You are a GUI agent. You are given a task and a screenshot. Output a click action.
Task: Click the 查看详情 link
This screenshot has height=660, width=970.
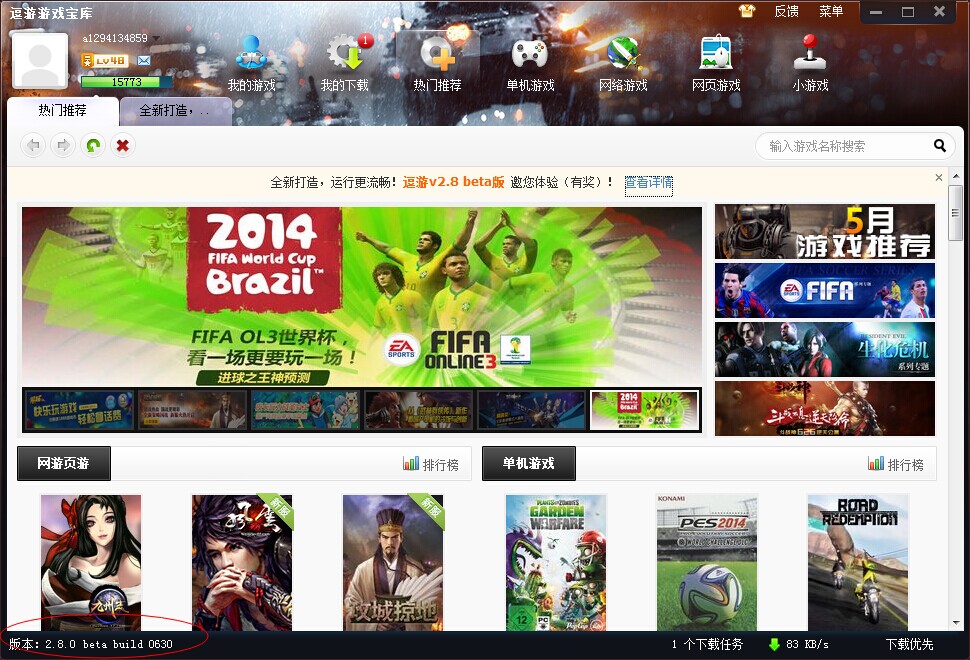648,182
